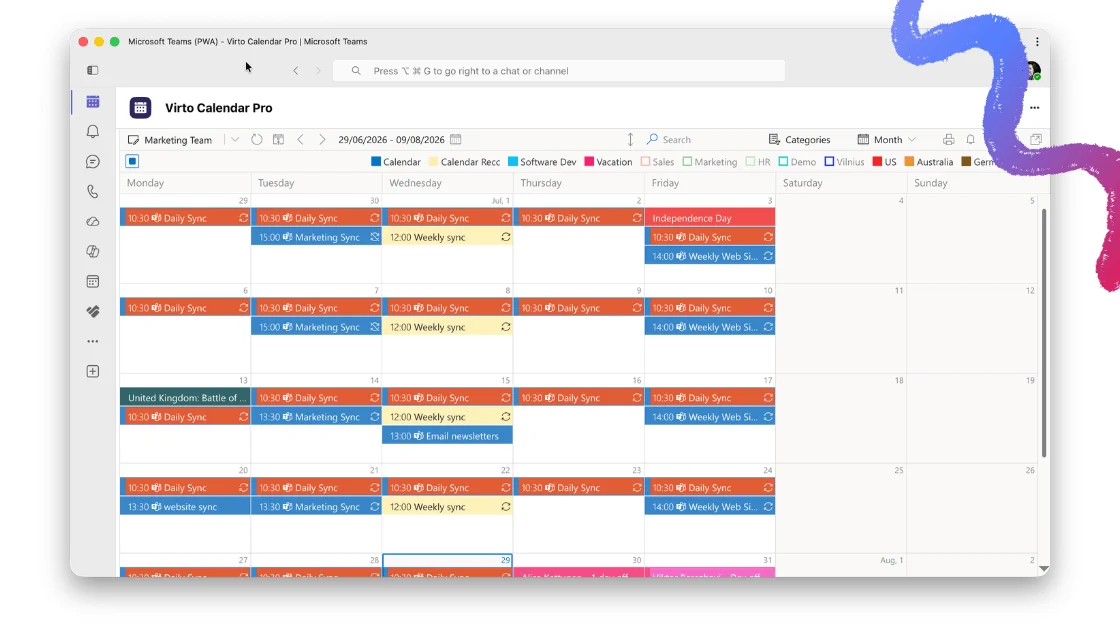Open OneDrive cloud icon in sidebar
The height and width of the screenshot is (630, 1120).
point(93,221)
